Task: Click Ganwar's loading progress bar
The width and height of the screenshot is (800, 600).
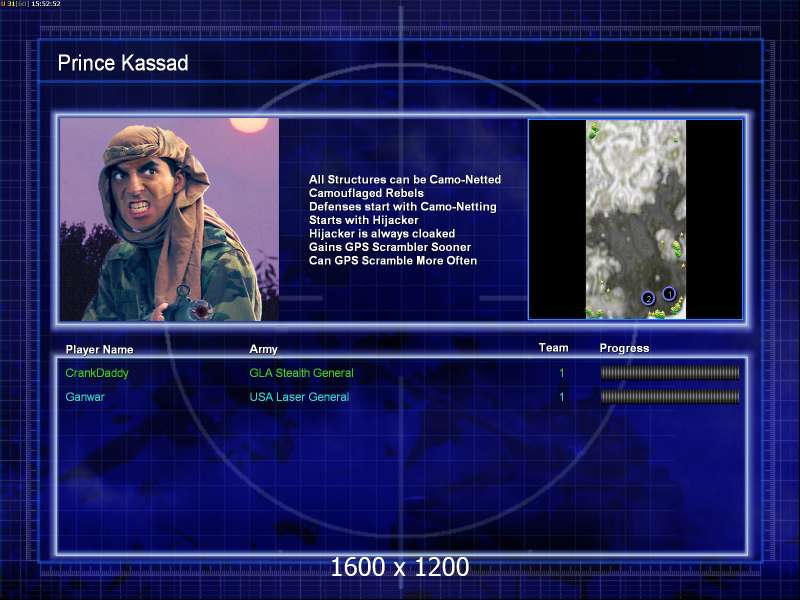Action: tap(669, 397)
